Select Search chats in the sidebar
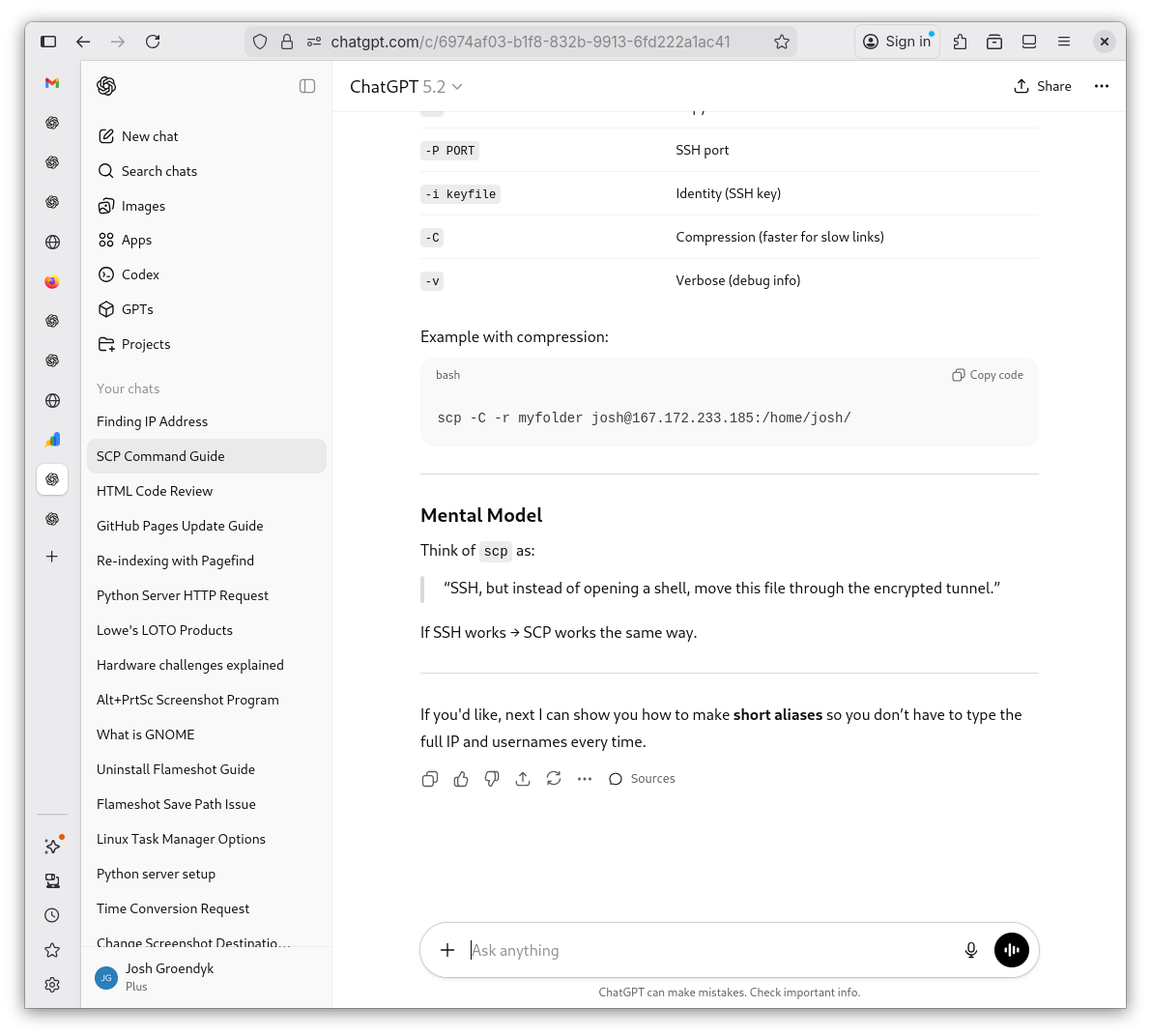This screenshot has height=1036, width=1151. click(x=158, y=171)
